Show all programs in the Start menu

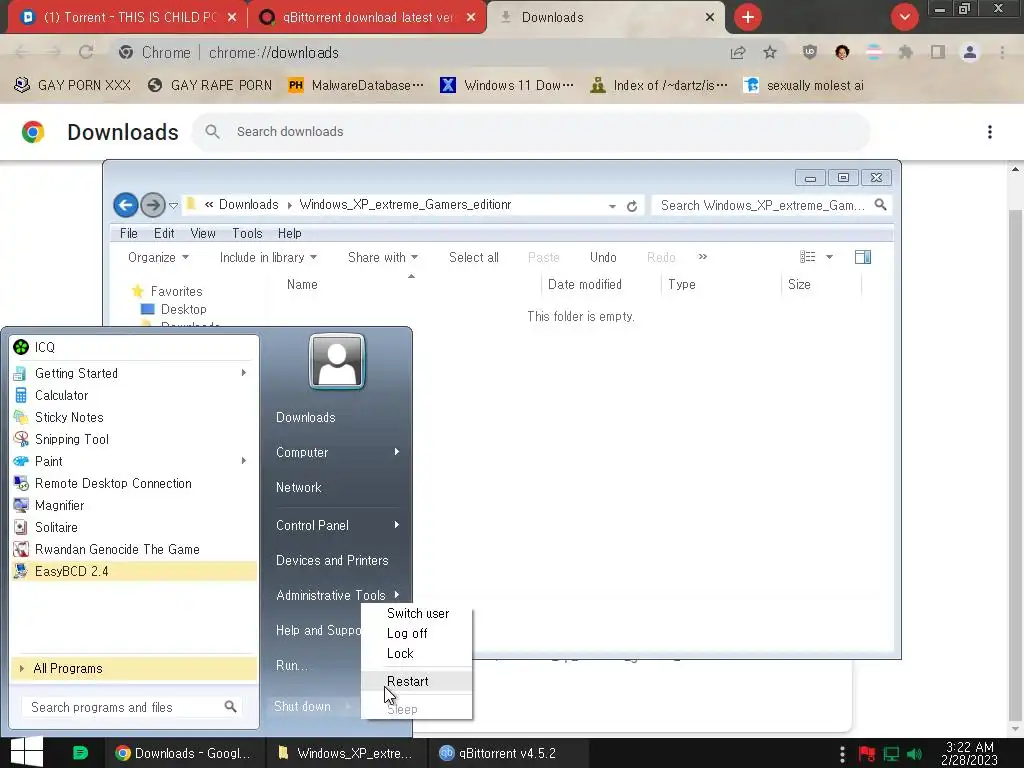pyautogui.click(x=134, y=668)
